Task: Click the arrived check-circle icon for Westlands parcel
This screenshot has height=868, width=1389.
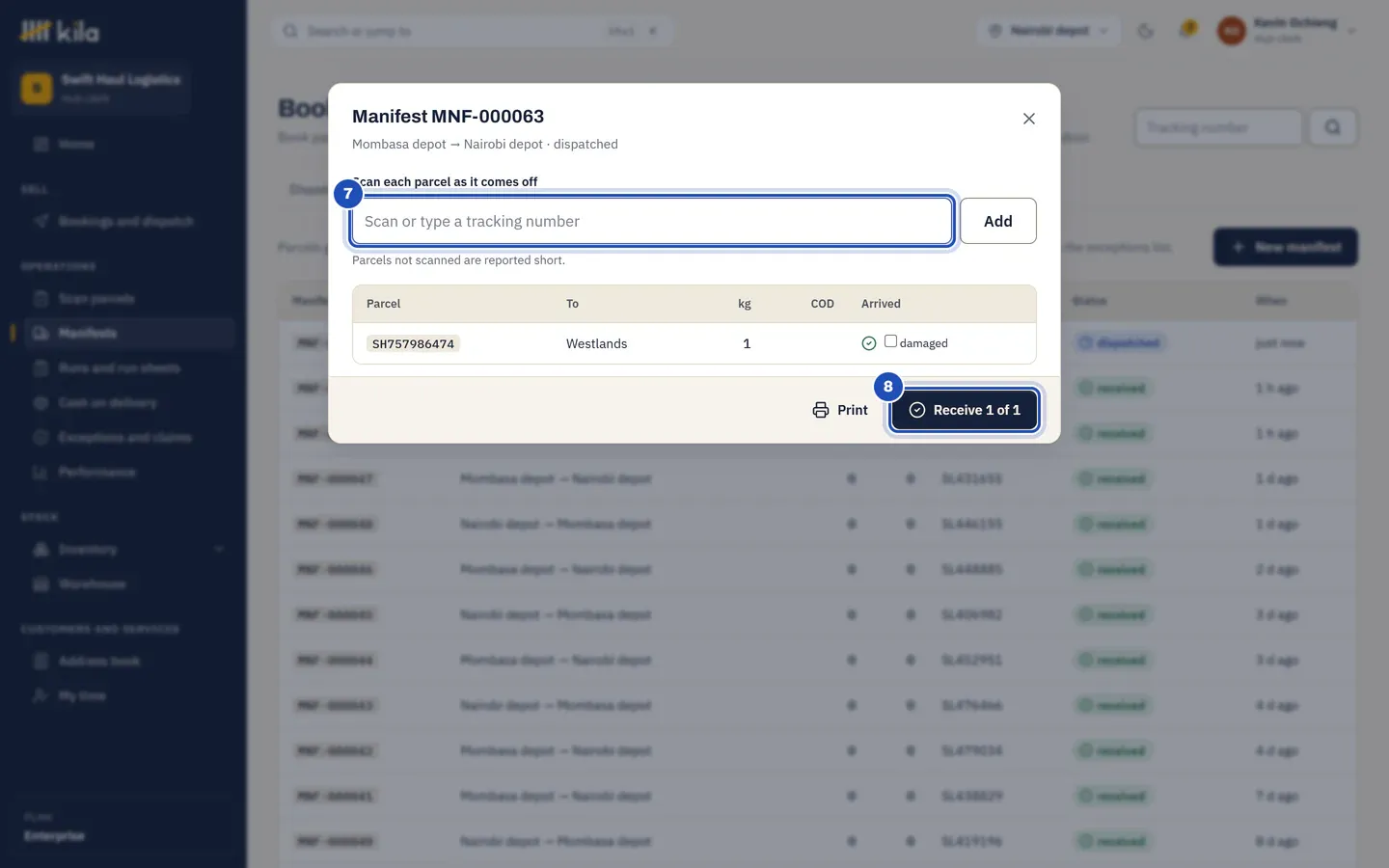Action: pyautogui.click(x=869, y=343)
